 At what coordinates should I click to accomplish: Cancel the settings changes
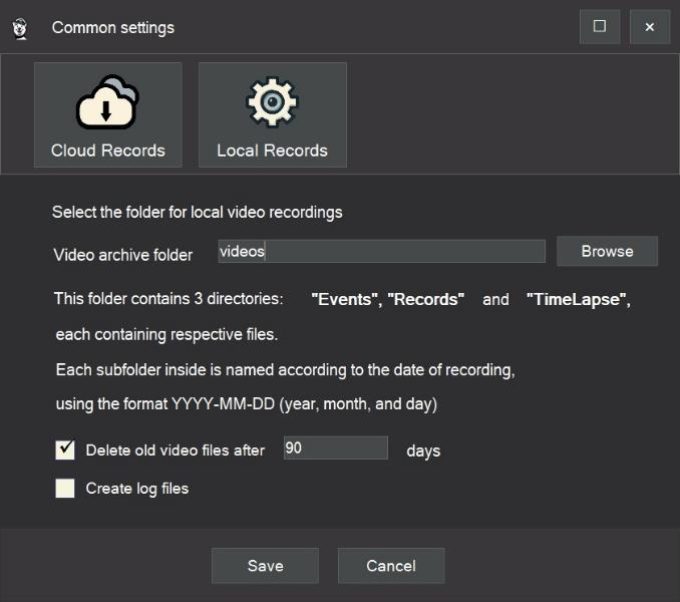(x=391, y=566)
